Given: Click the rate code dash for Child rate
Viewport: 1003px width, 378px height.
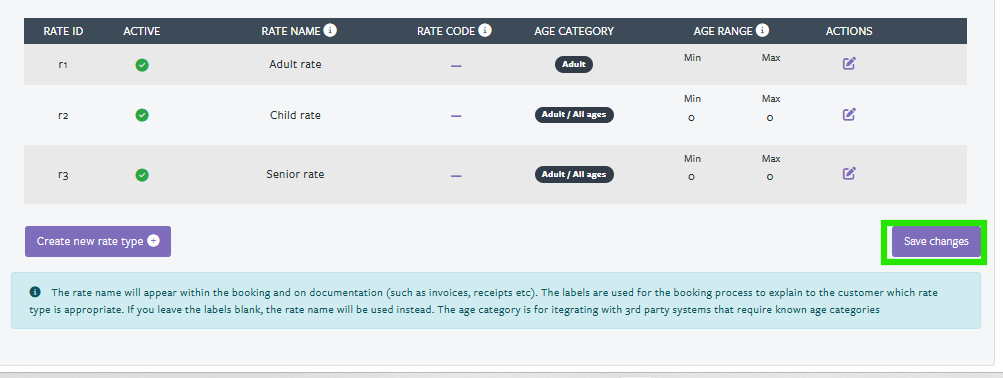Looking at the screenshot, I should tap(456, 116).
